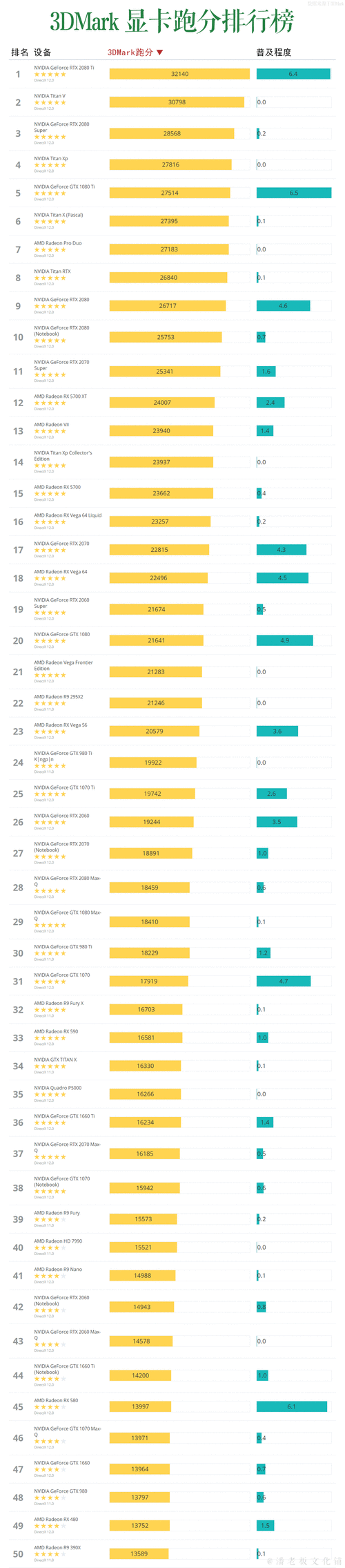The height and width of the screenshot is (1568, 345).
Task: Click the 3DMark跑分 column header
Action: (x=130, y=52)
